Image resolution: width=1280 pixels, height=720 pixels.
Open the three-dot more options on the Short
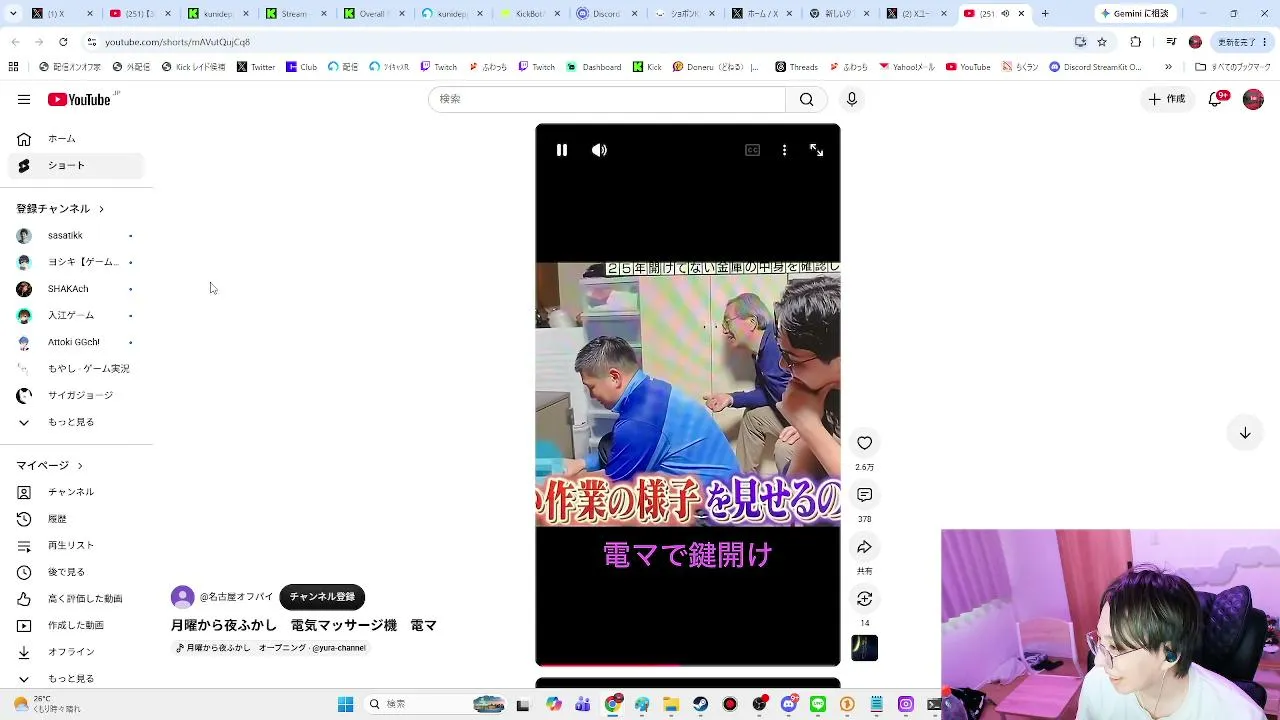tap(784, 150)
